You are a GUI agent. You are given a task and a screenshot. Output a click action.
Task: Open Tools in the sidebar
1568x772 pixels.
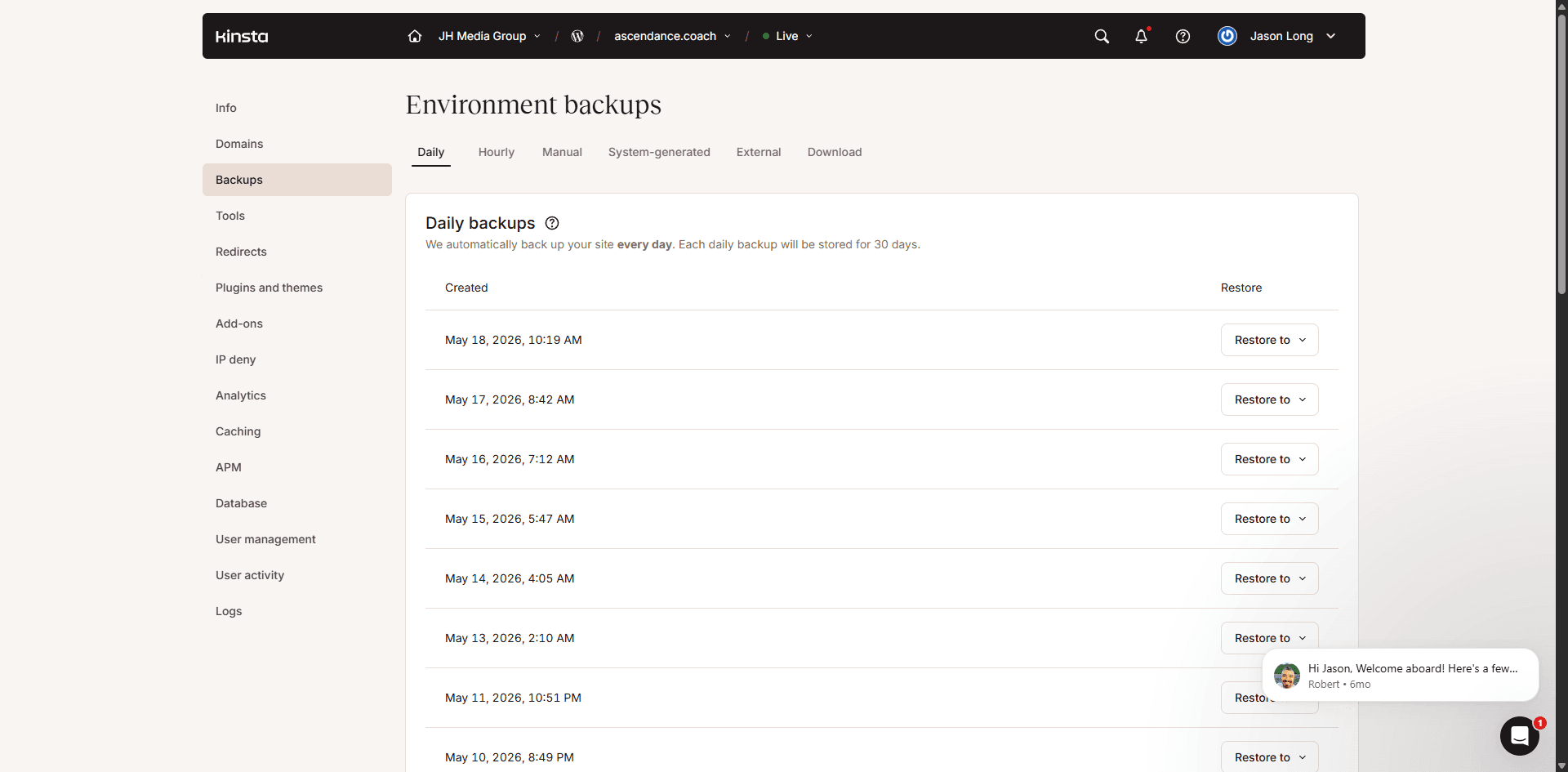(x=297, y=216)
